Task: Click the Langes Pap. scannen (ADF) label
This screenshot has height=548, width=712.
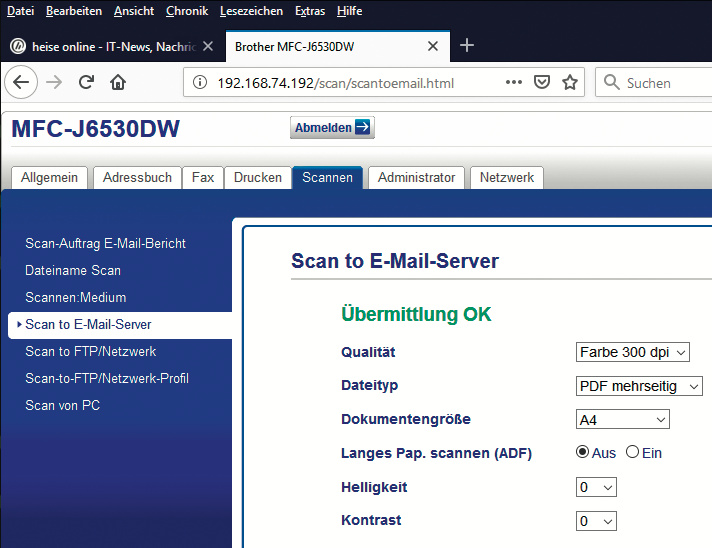Action: click(x=436, y=453)
